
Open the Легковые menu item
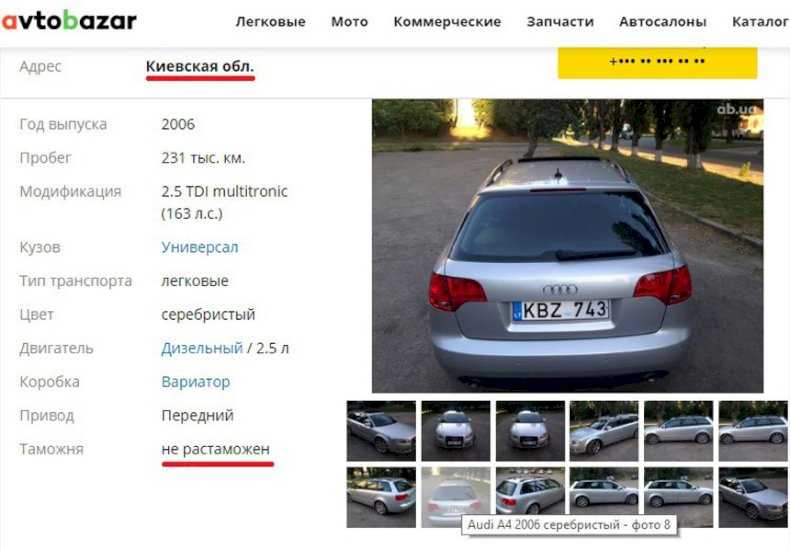pos(271,22)
